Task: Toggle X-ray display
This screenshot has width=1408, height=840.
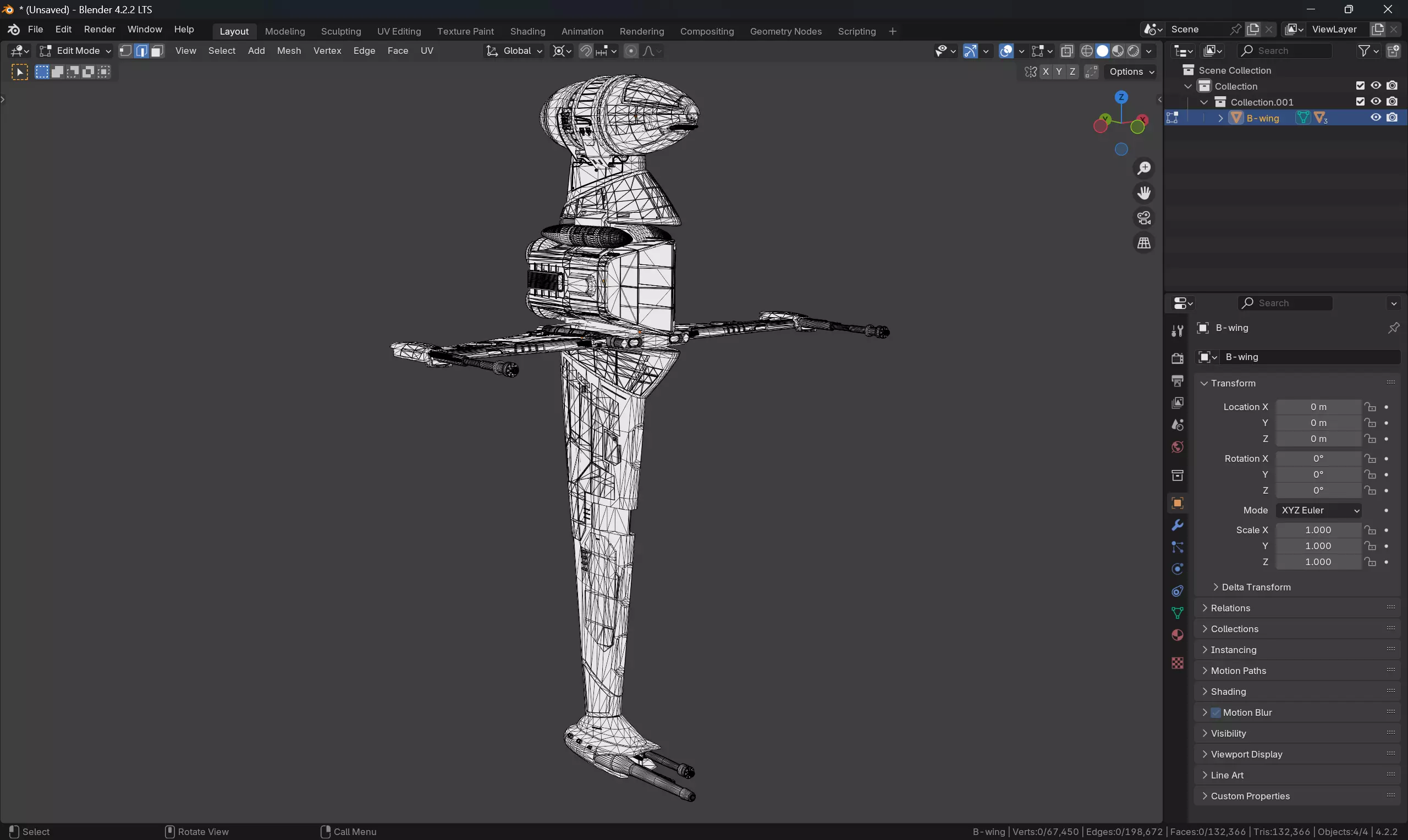Action: (1067, 51)
